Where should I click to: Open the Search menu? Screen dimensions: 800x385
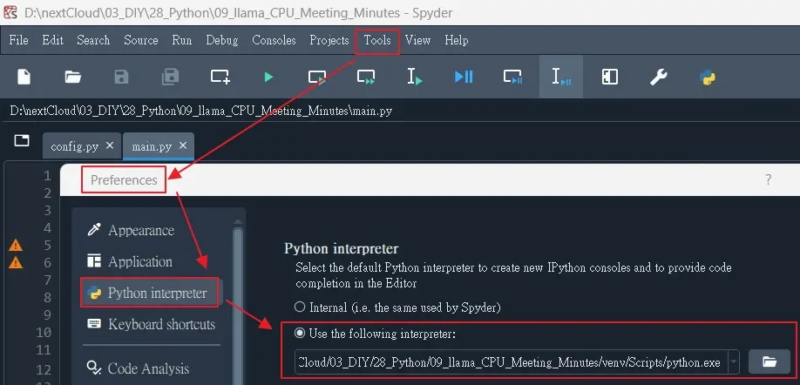[x=93, y=40]
